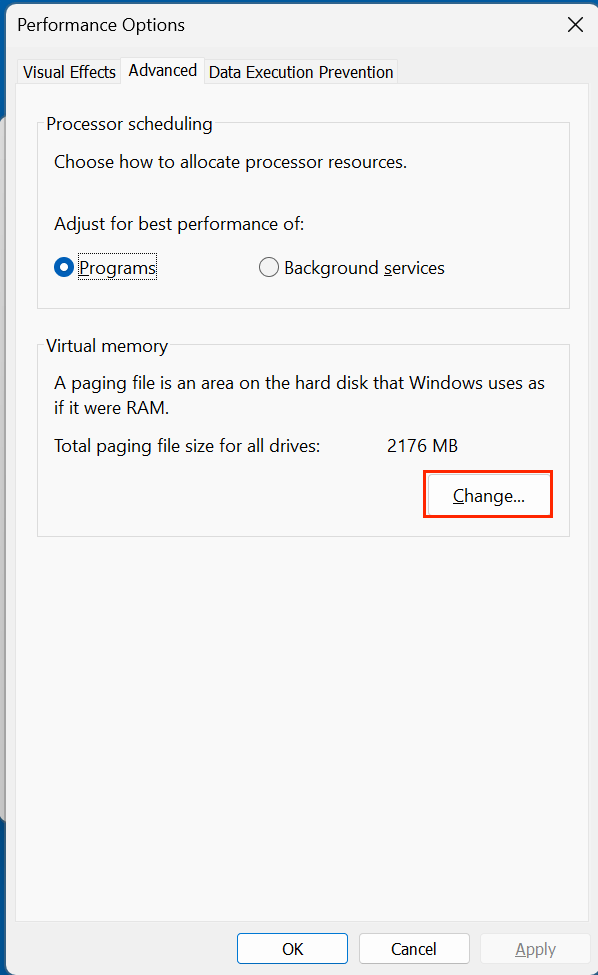
Task: Open the Data Execution Prevention tab
Action: click(x=300, y=71)
